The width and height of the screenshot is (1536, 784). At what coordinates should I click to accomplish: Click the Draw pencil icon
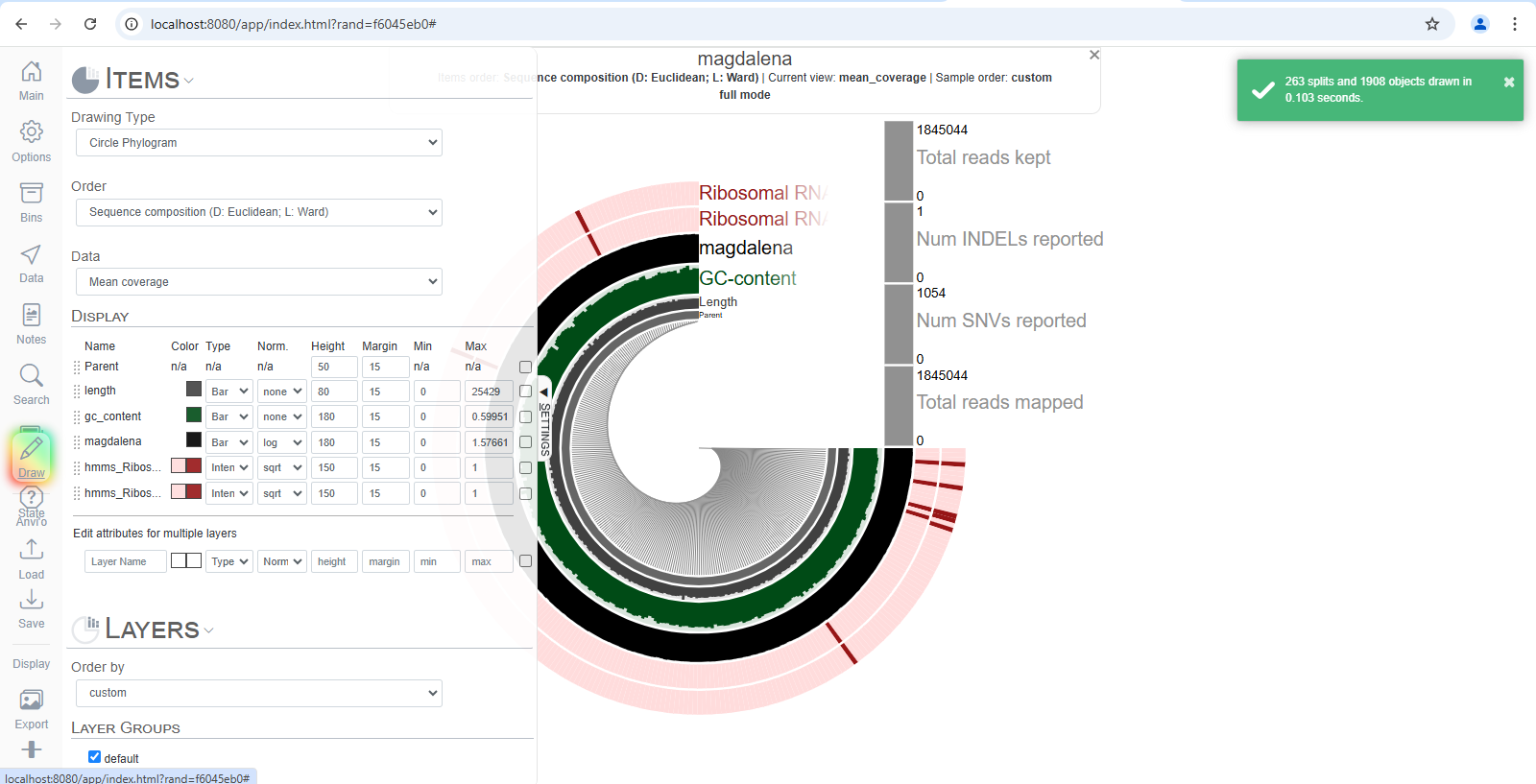coord(31,449)
